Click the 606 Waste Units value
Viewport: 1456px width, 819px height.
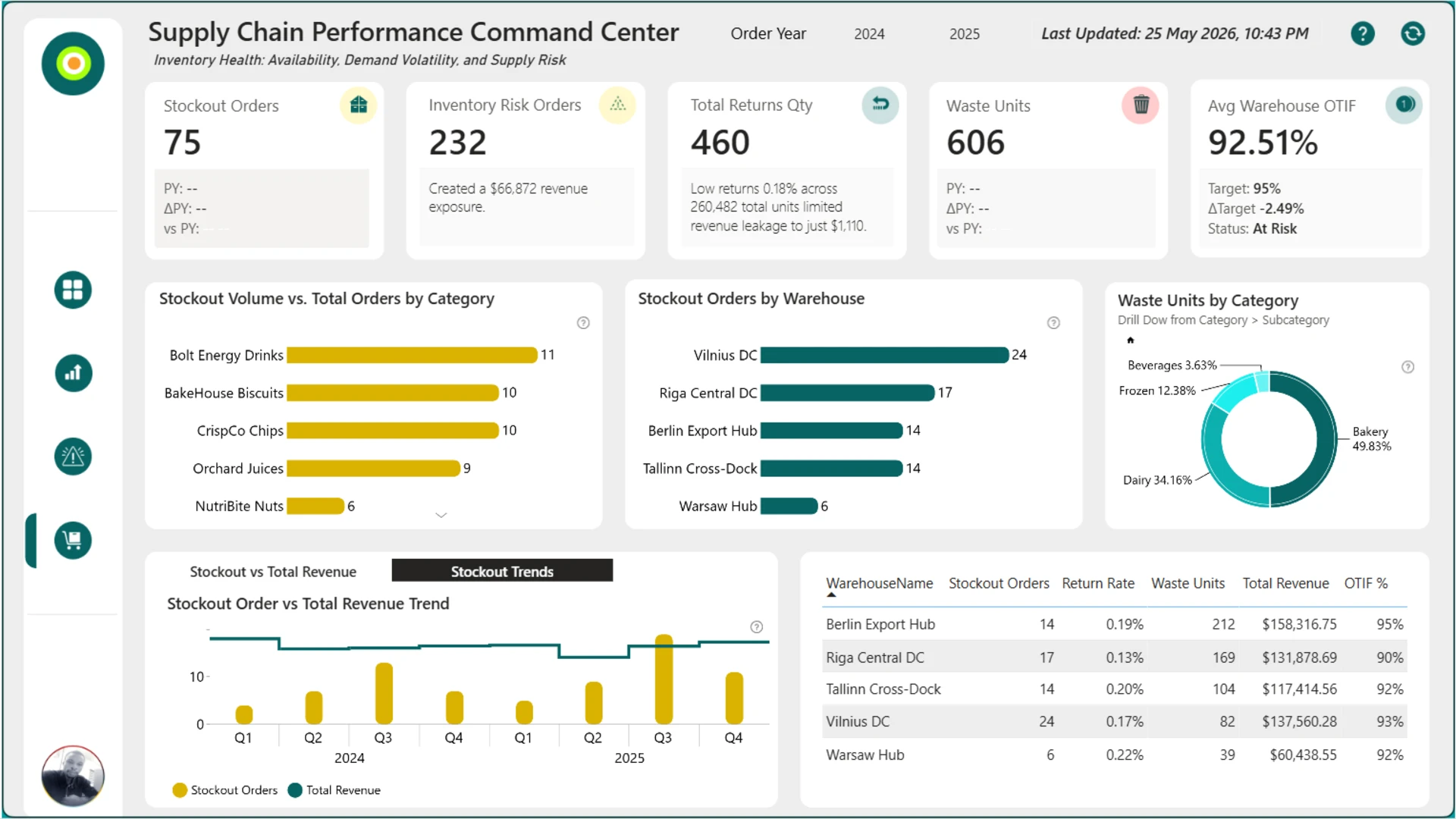(x=975, y=143)
